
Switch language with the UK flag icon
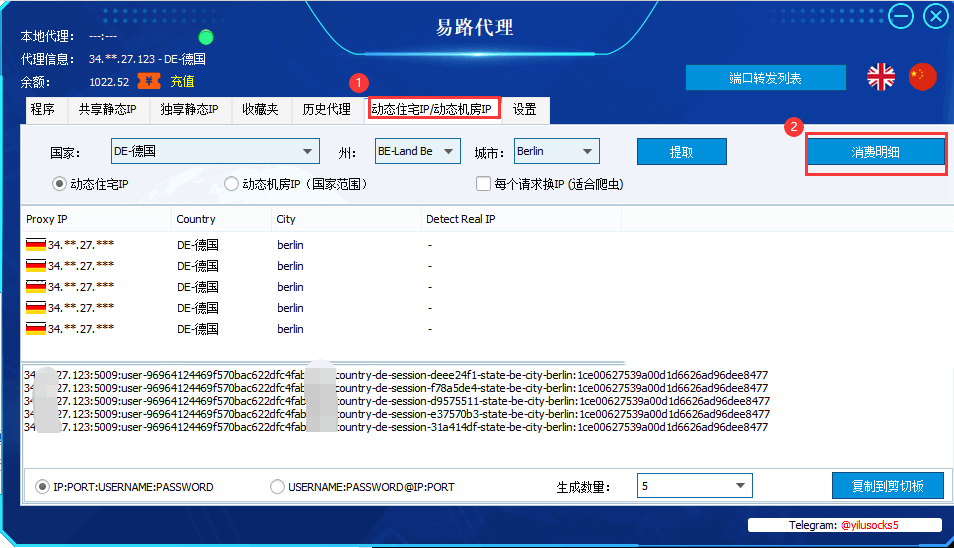click(x=880, y=77)
